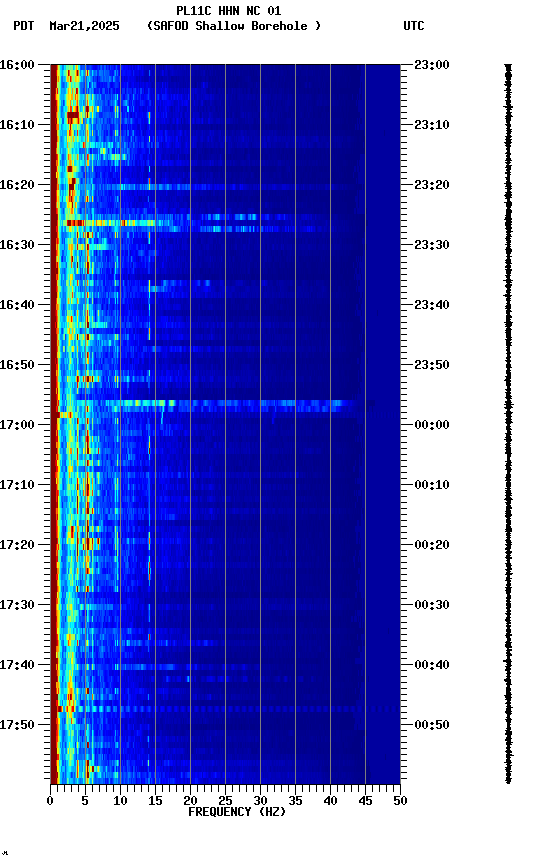
Task: Click the 23:50 UTC time label
Action: (x=432, y=365)
